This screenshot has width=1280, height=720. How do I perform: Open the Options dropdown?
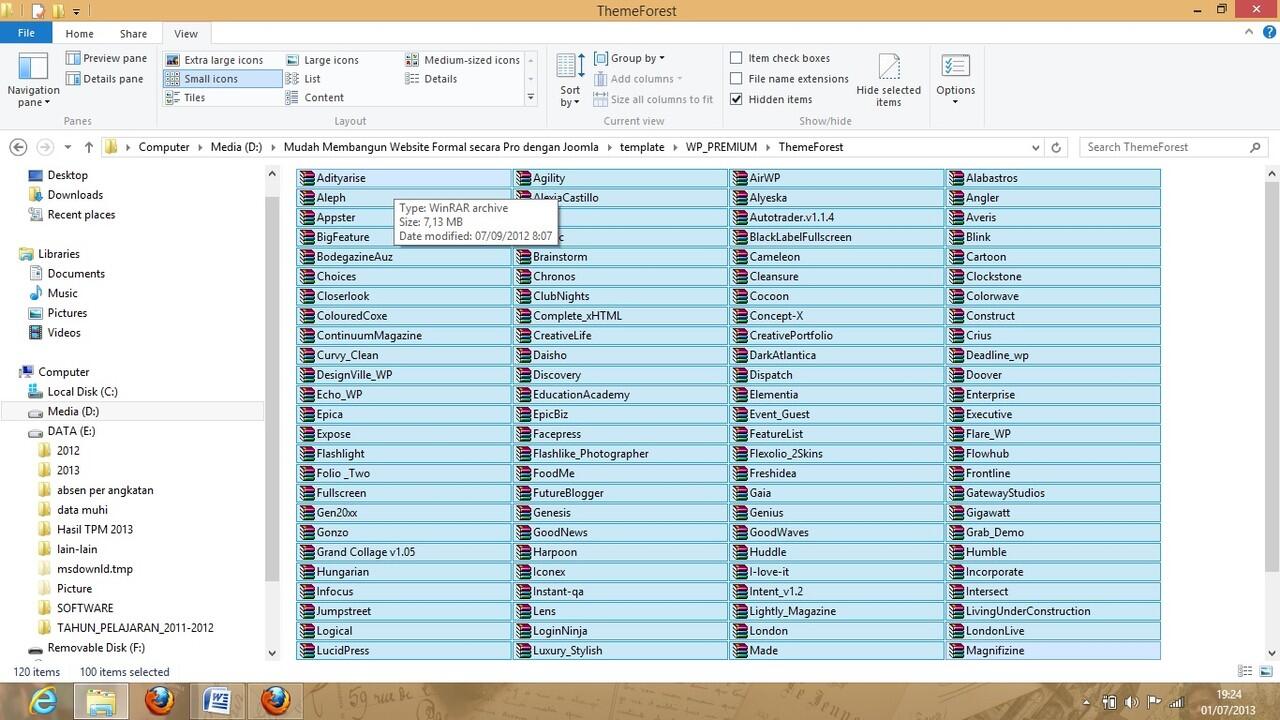coord(955,80)
